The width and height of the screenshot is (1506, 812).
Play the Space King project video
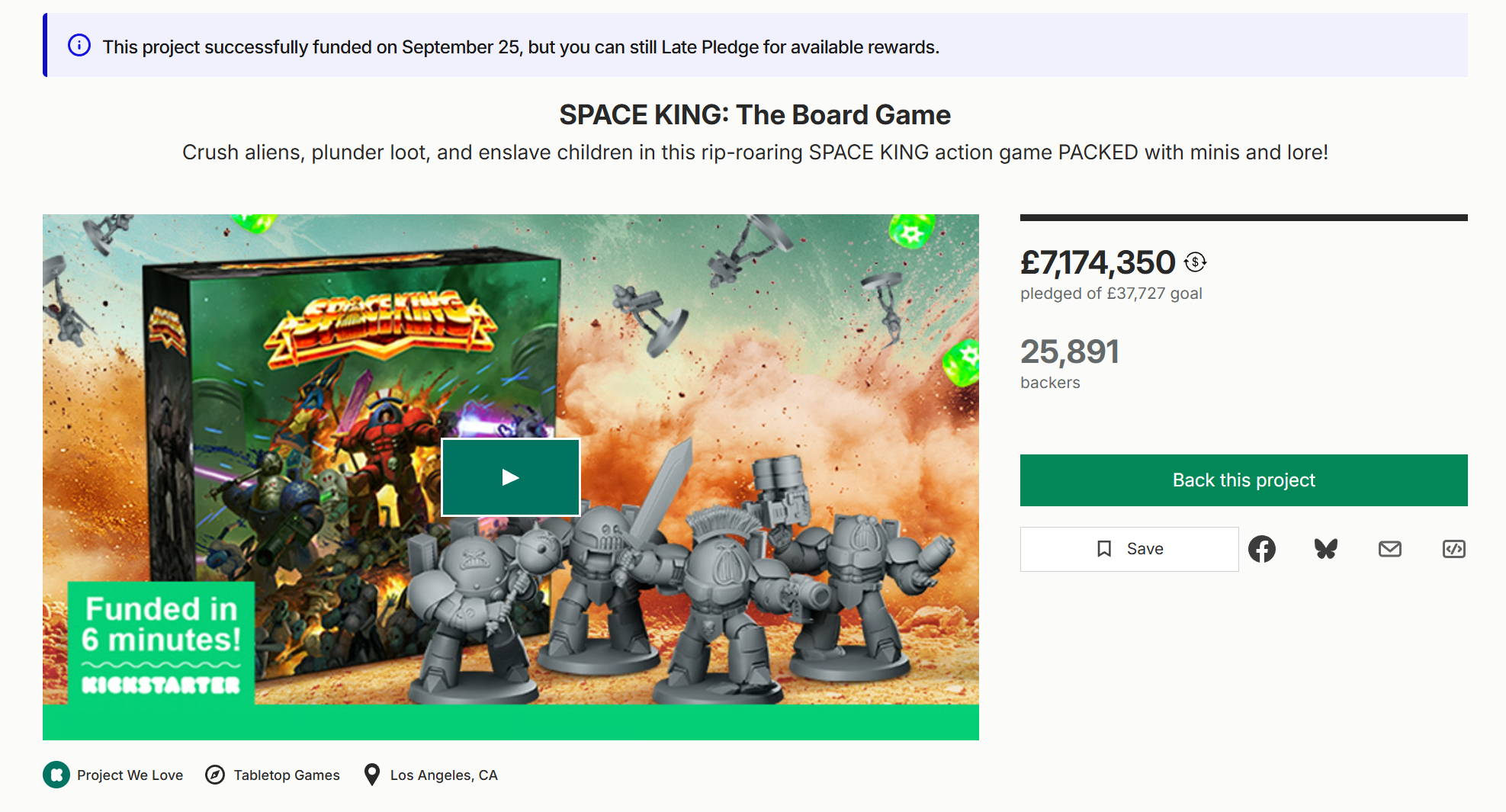tap(510, 477)
